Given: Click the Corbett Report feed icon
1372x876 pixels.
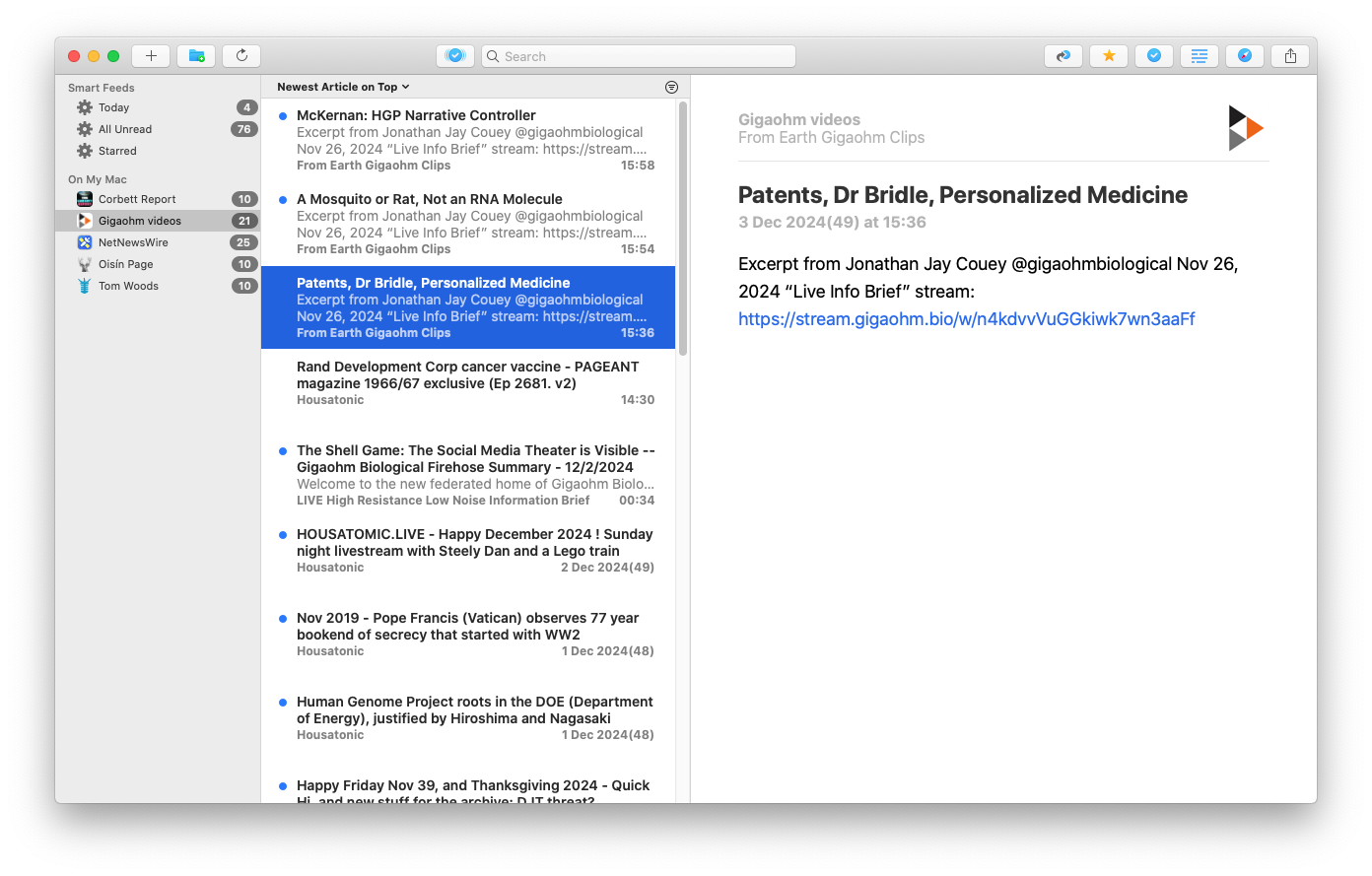Looking at the screenshot, I should [85, 199].
